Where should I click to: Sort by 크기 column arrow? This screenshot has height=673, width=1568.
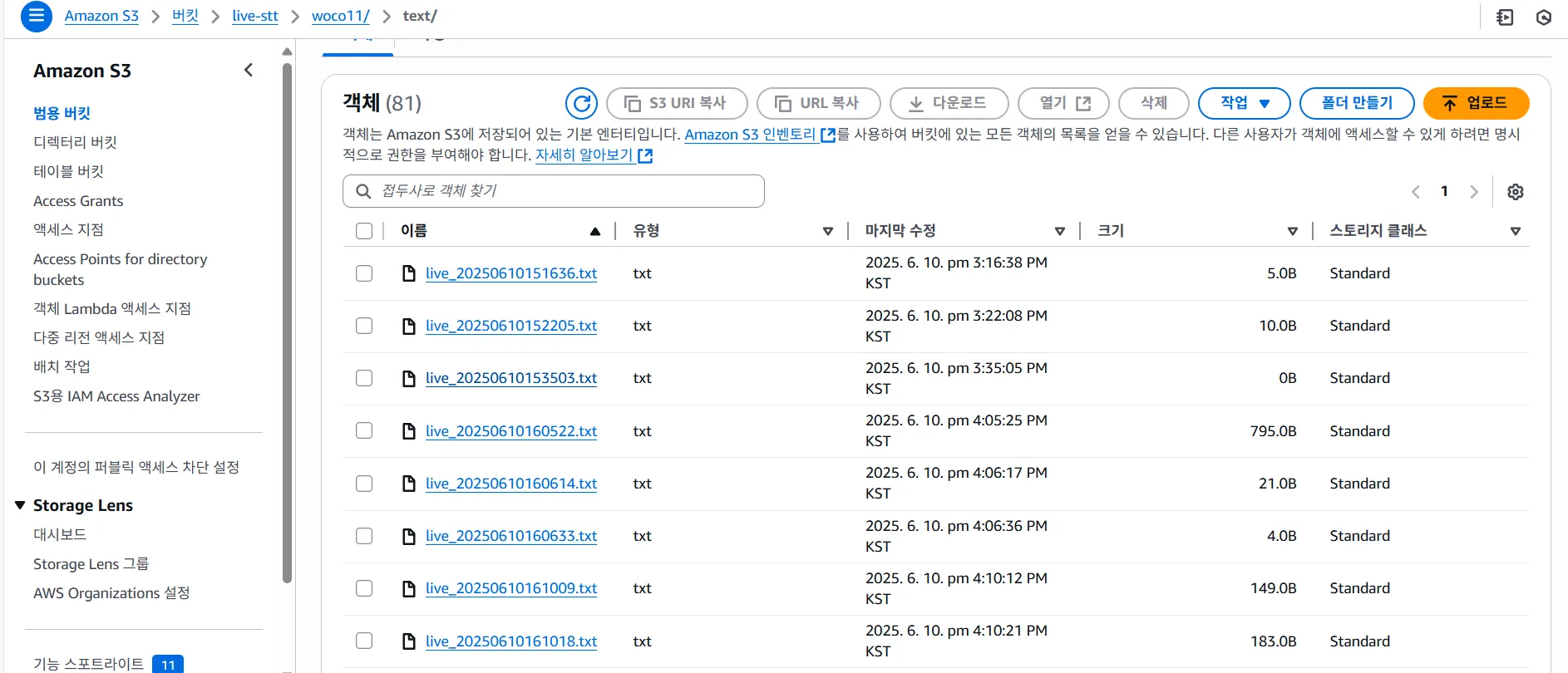click(x=1293, y=231)
